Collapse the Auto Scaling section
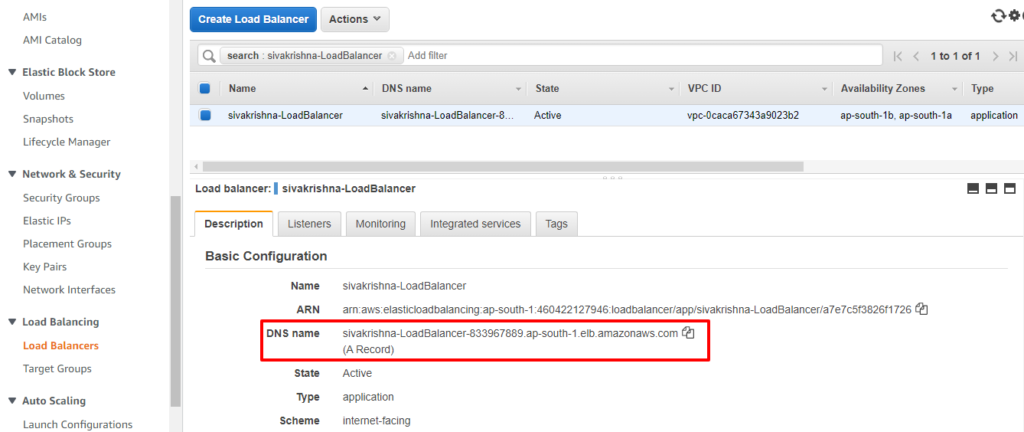The width and height of the screenshot is (1024, 432). [12, 401]
